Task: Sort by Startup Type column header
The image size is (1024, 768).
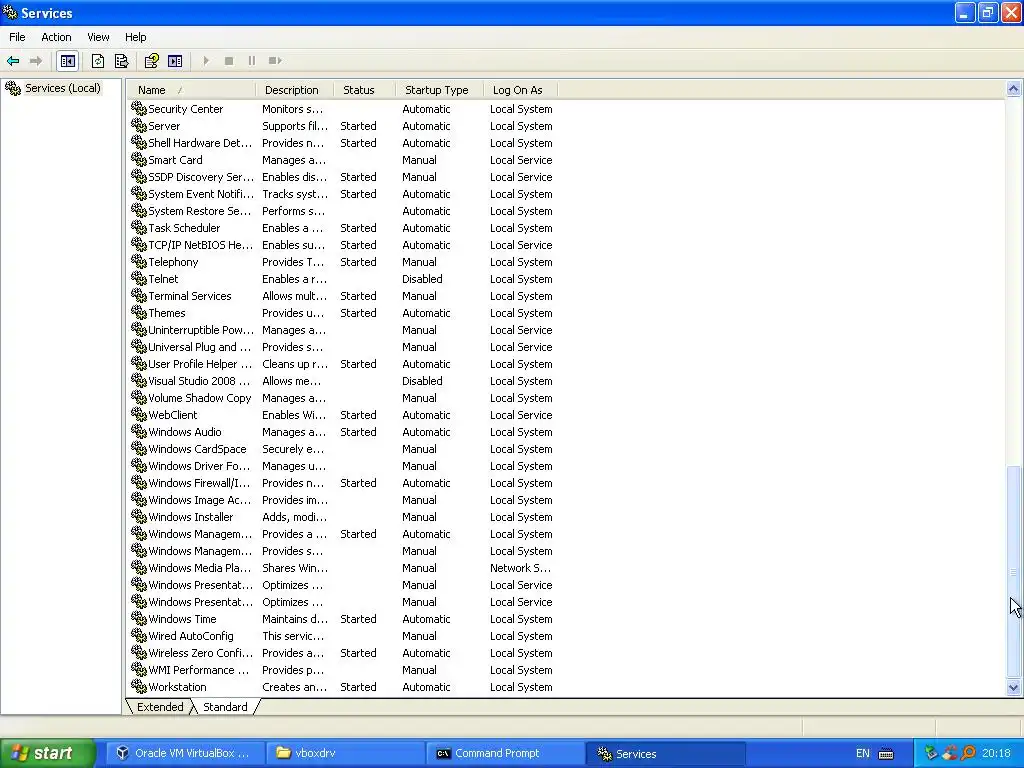Action: pyautogui.click(x=440, y=90)
